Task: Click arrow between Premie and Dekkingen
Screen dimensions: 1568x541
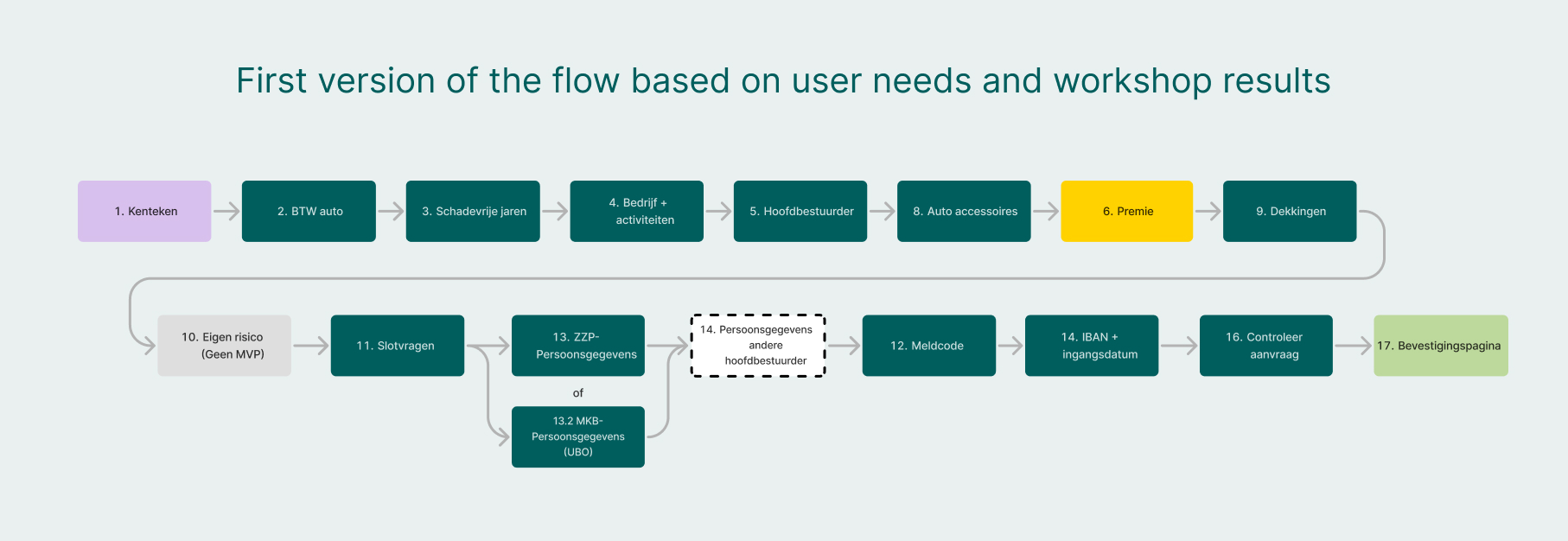Action: pyautogui.click(x=1208, y=211)
